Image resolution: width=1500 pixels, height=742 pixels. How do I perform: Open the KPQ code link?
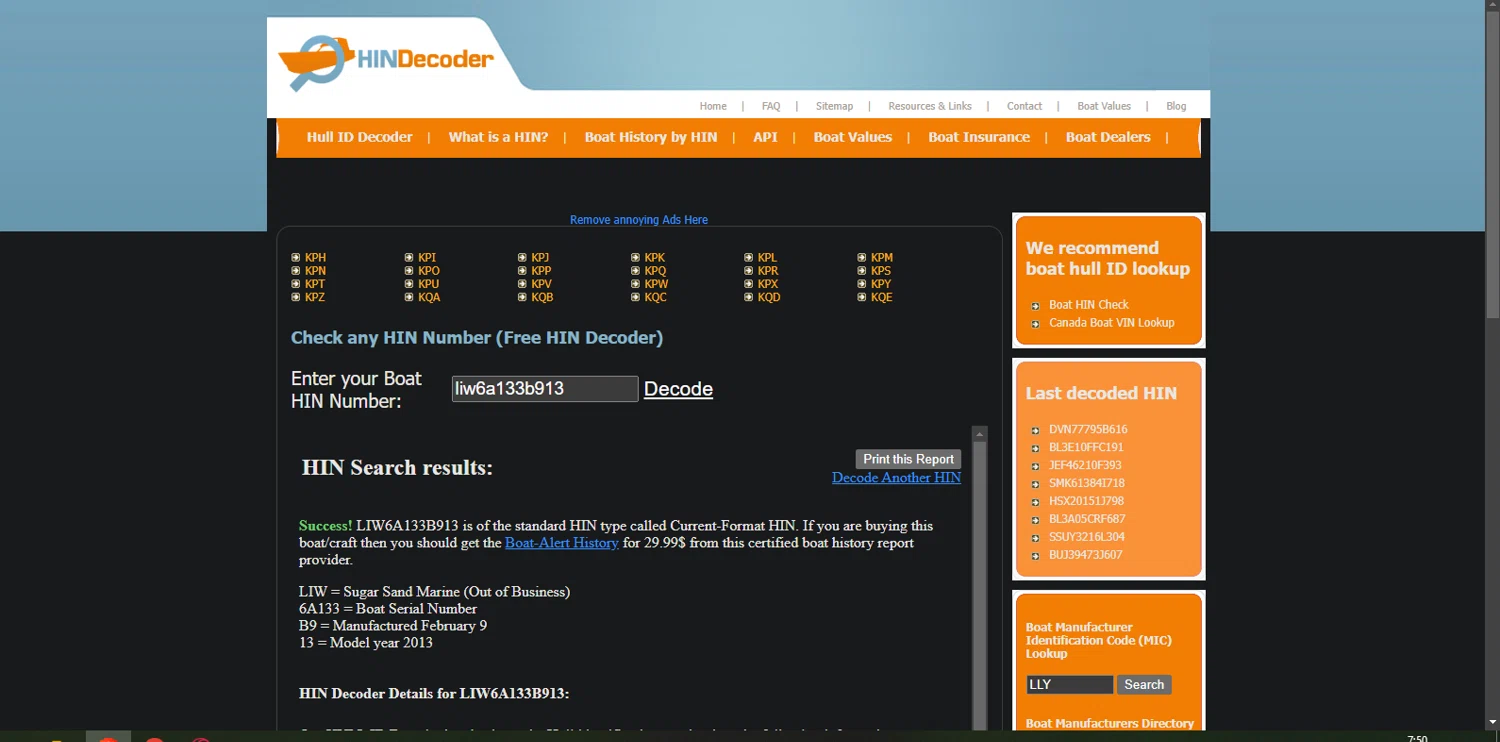click(655, 271)
